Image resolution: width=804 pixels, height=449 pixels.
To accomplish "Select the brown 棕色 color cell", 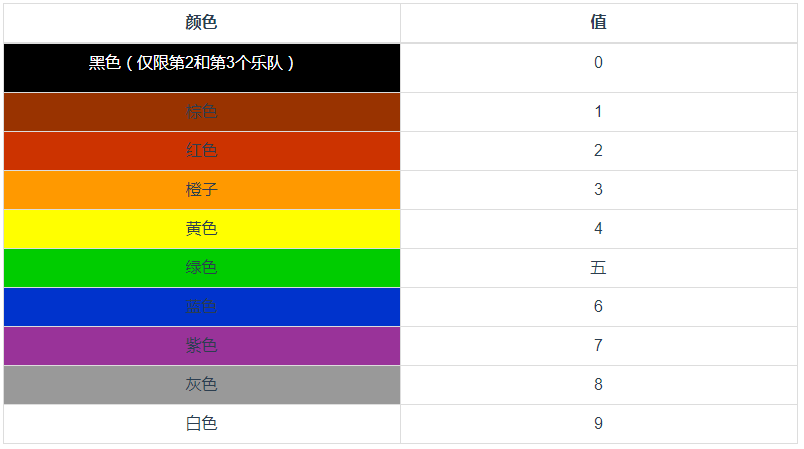I will 201,111.
